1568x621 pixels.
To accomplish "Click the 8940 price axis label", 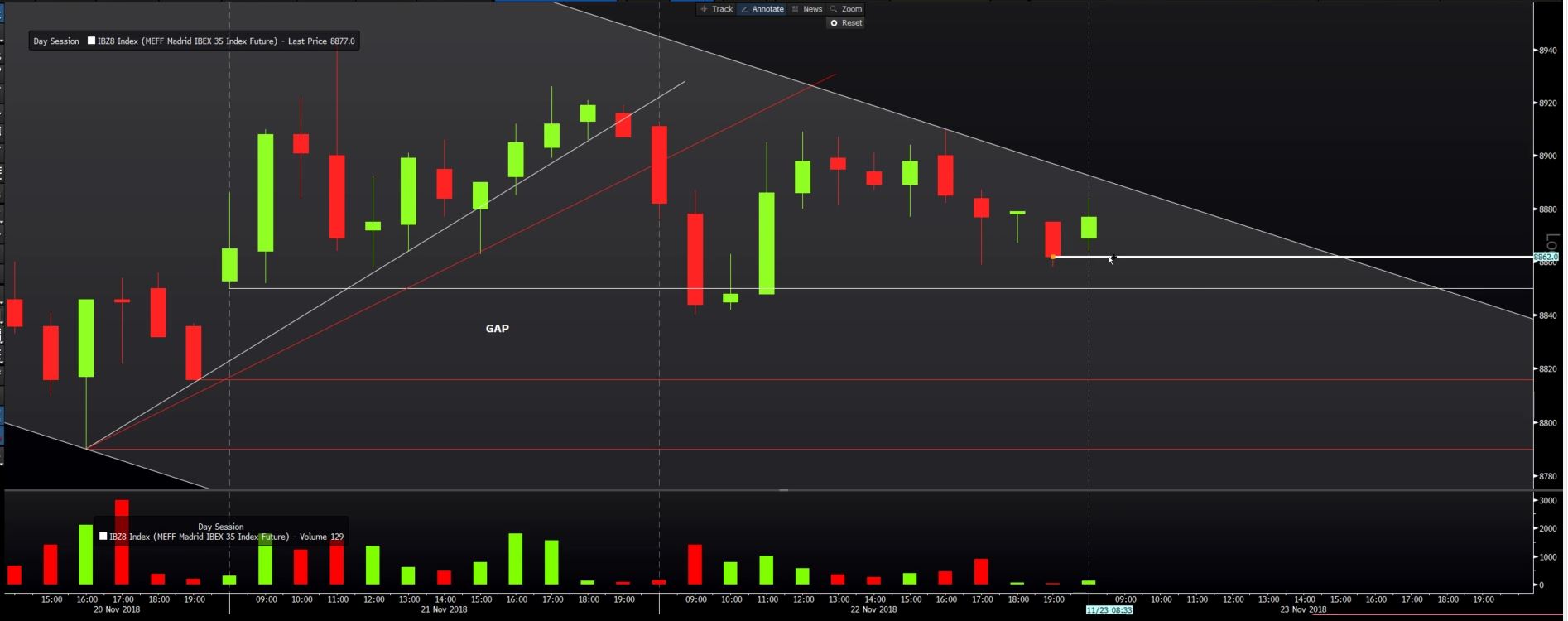I will [x=1546, y=51].
